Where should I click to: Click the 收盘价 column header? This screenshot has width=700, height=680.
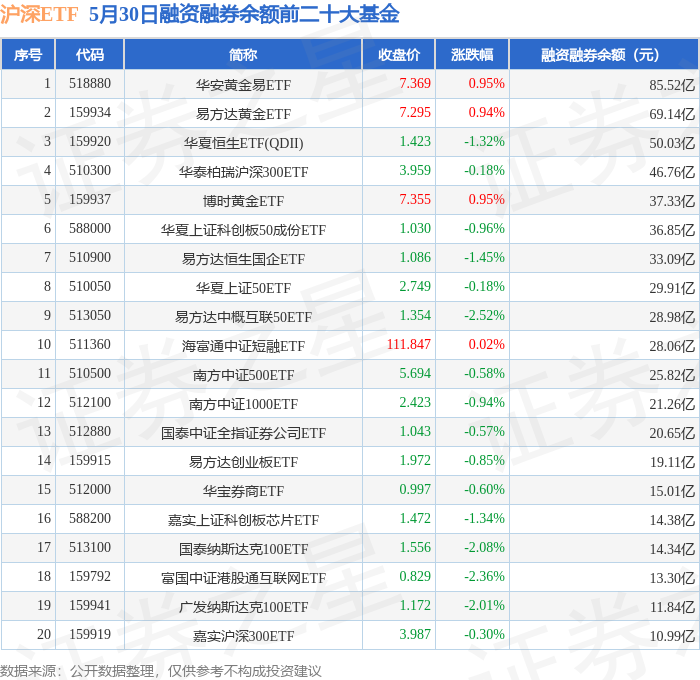click(399, 54)
